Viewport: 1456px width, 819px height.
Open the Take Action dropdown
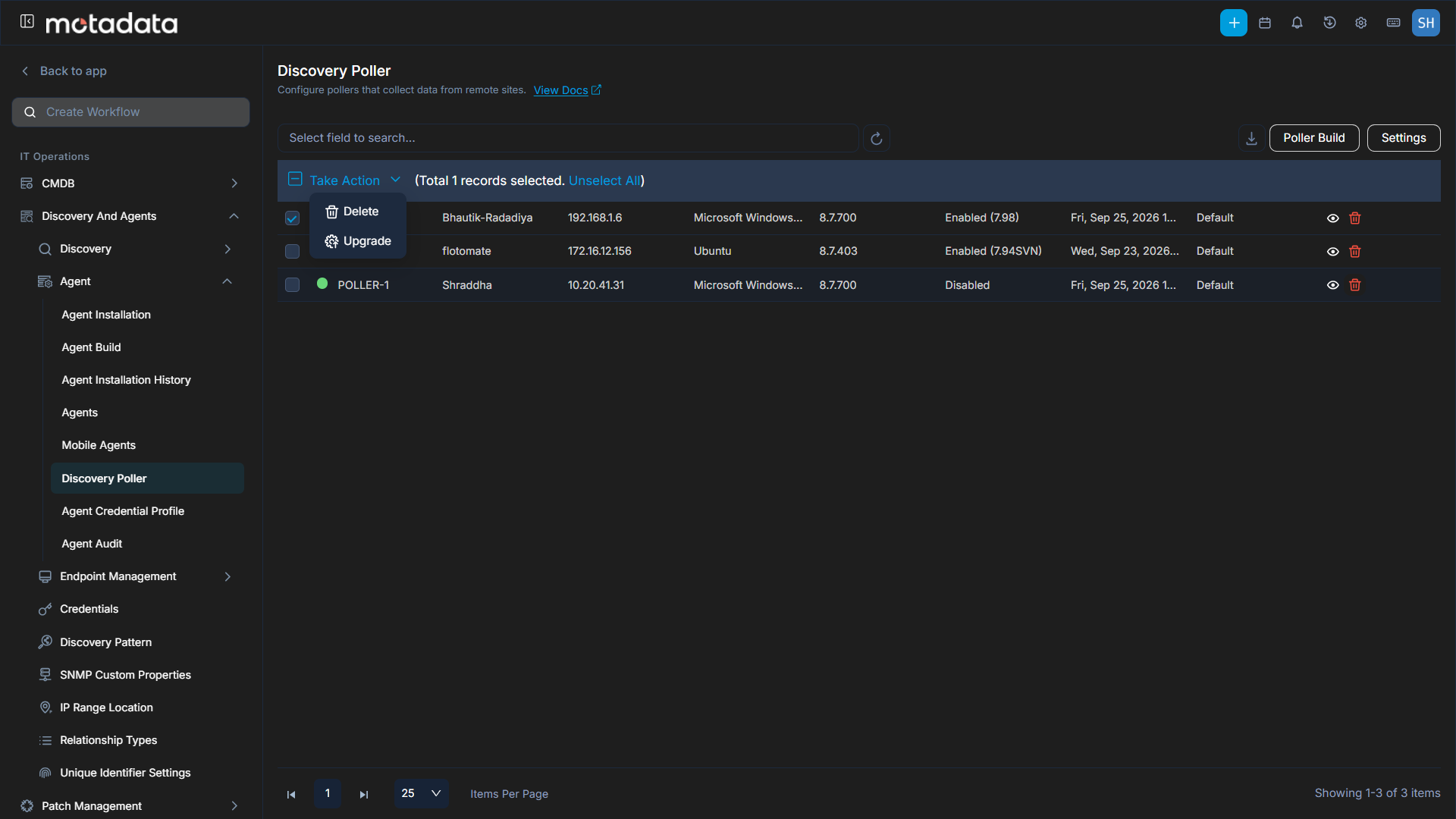(354, 180)
